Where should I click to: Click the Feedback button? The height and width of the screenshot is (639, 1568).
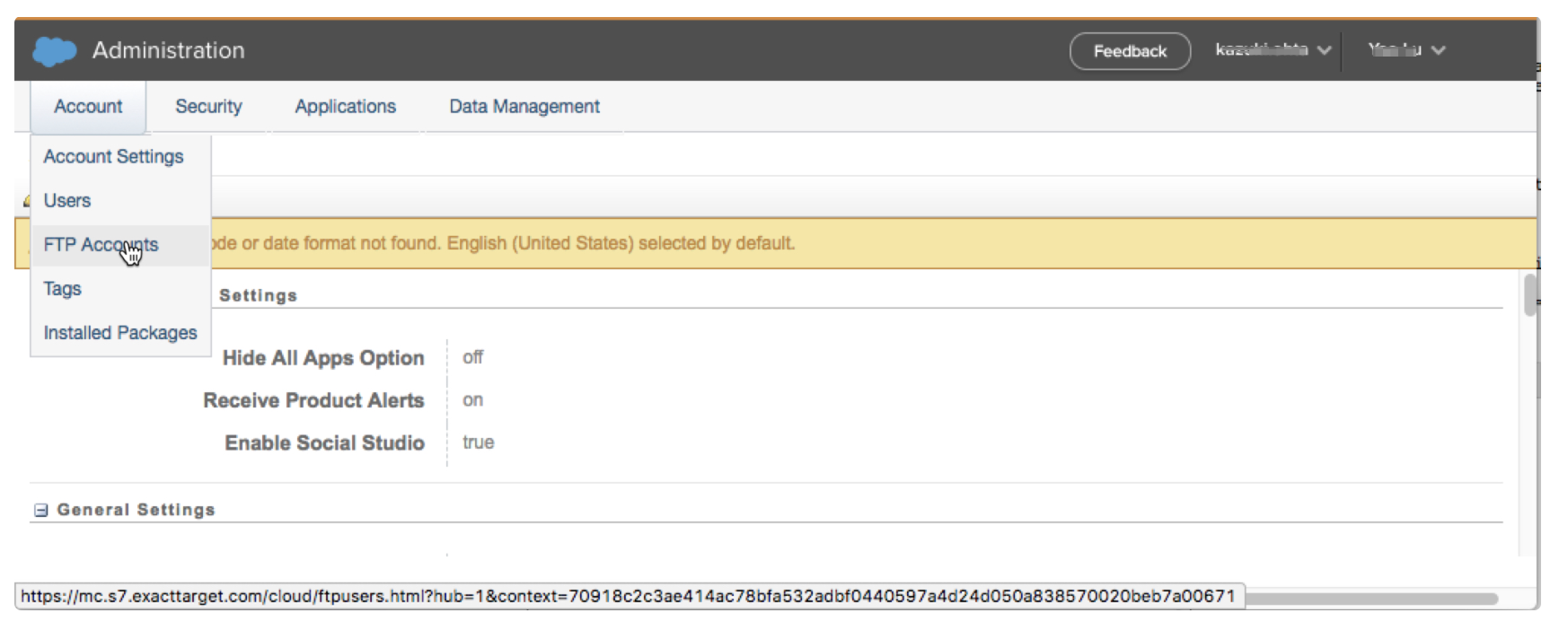point(1130,51)
